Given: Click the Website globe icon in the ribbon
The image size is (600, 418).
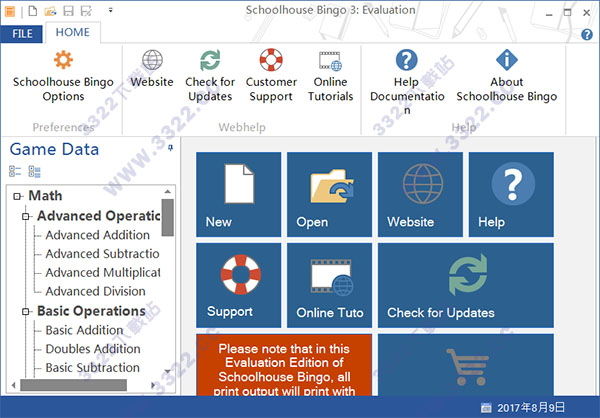Looking at the screenshot, I should [x=152, y=60].
